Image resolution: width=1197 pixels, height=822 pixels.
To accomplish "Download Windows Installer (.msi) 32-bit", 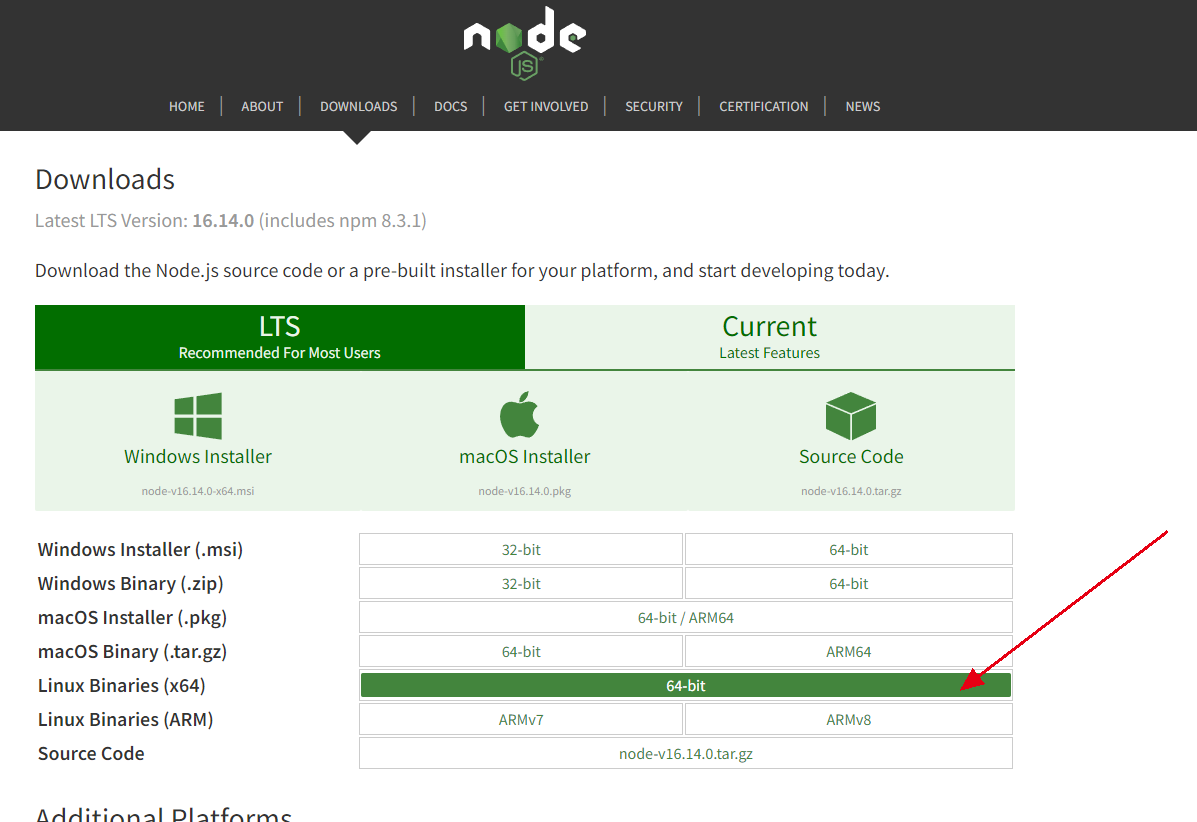I will pyautogui.click(x=521, y=549).
